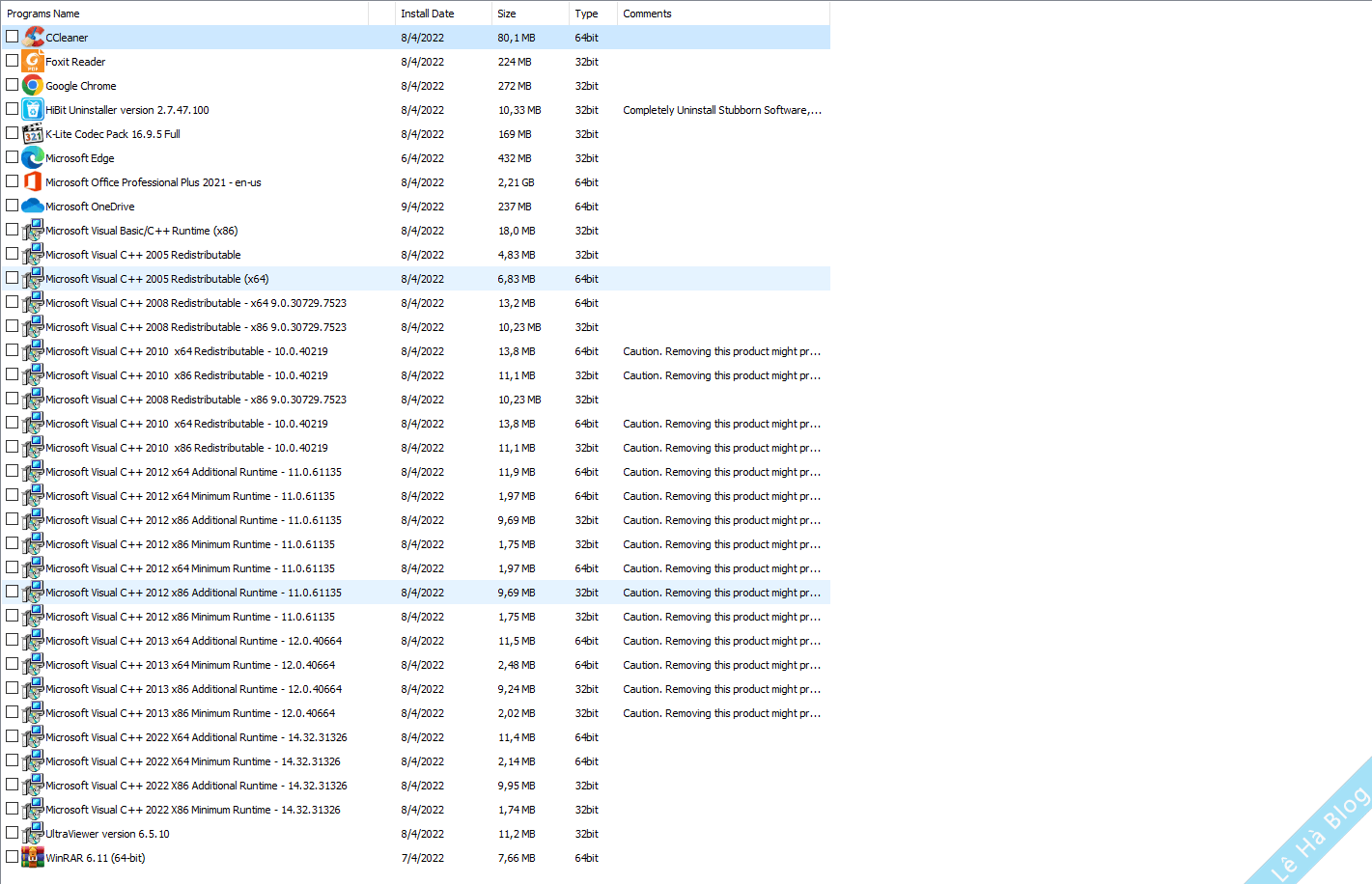Viewport: 1372px width, 884px height.
Task: Click the Microsoft Office icon
Action: [x=34, y=181]
